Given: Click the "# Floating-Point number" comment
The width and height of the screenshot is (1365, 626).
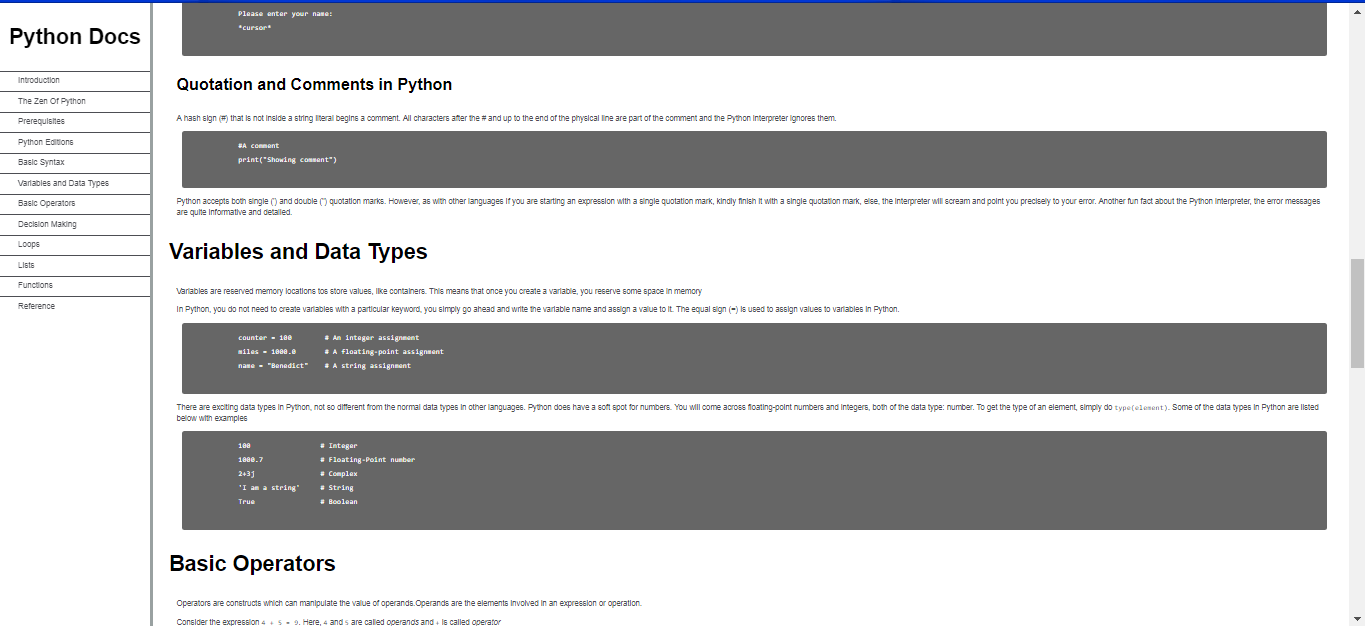Looking at the screenshot, I should click(366, 460).
